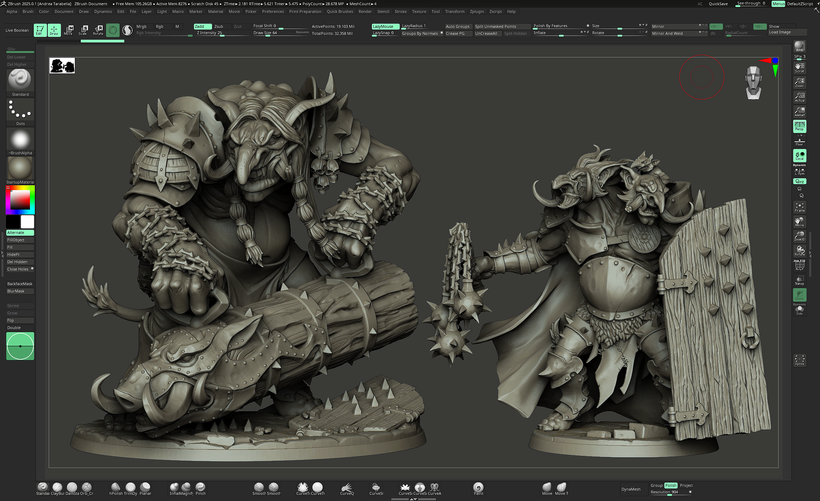820x501 pixels.
Task: Pick a color in the color picker square
Action: tap(19, 199)
